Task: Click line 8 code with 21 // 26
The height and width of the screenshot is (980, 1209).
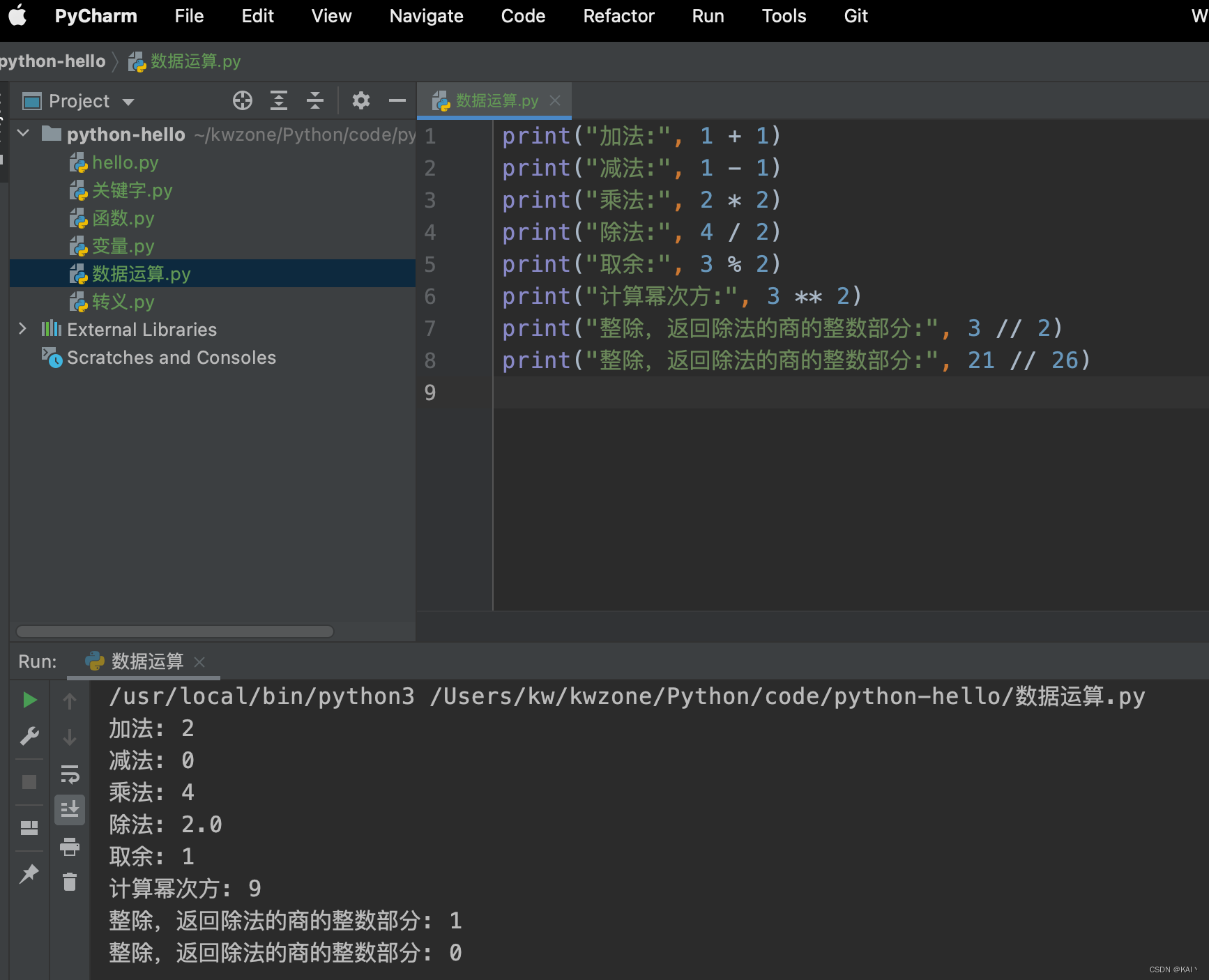Action: (796, 360)
